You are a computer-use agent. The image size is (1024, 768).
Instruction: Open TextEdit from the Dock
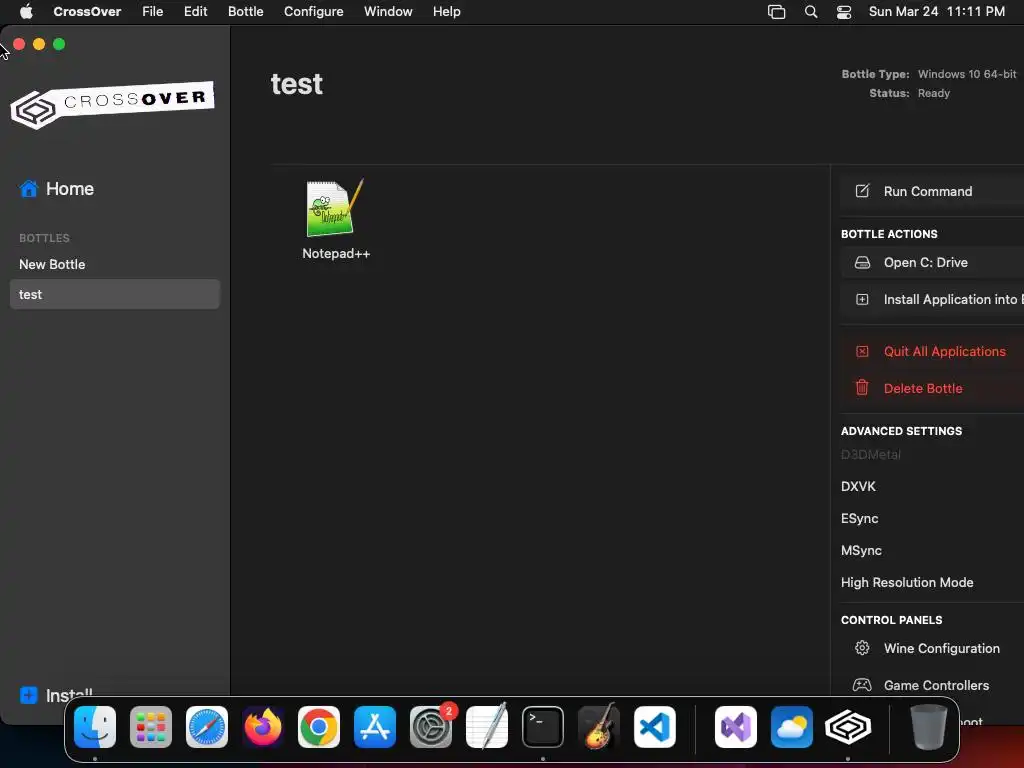[487, 726]
